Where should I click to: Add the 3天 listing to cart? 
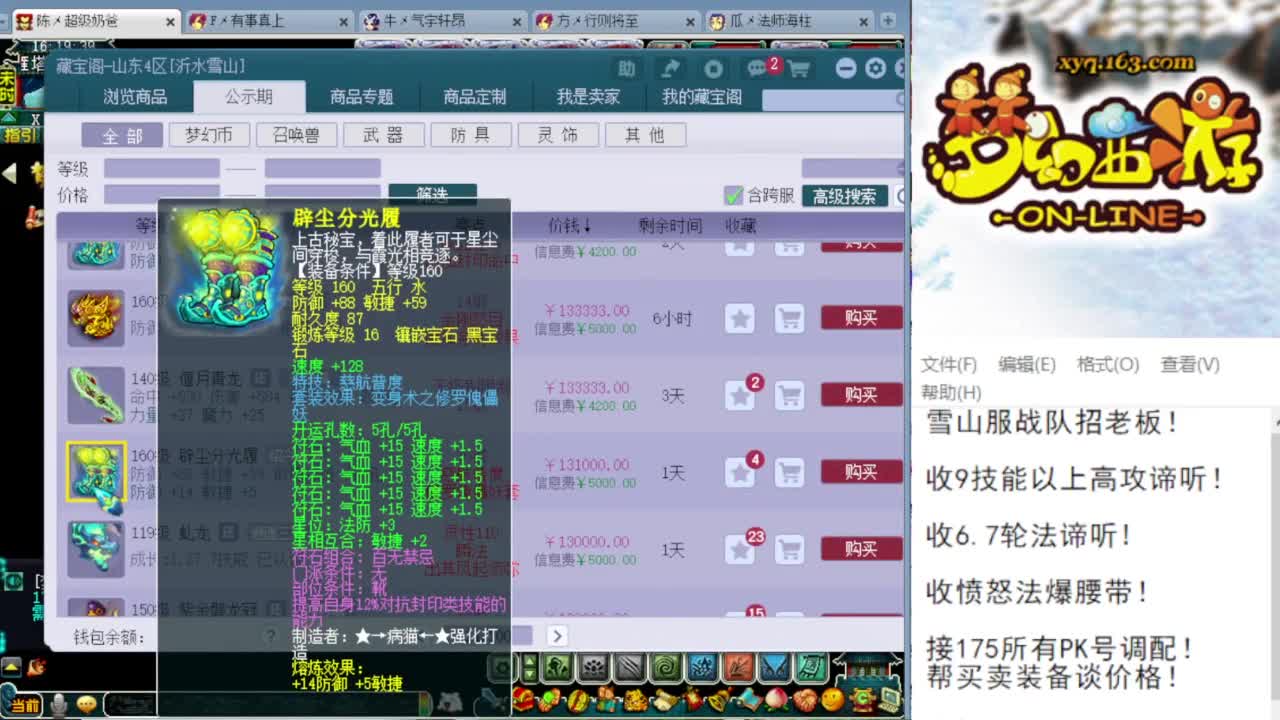pyautogui.click(x=790, y=395)
